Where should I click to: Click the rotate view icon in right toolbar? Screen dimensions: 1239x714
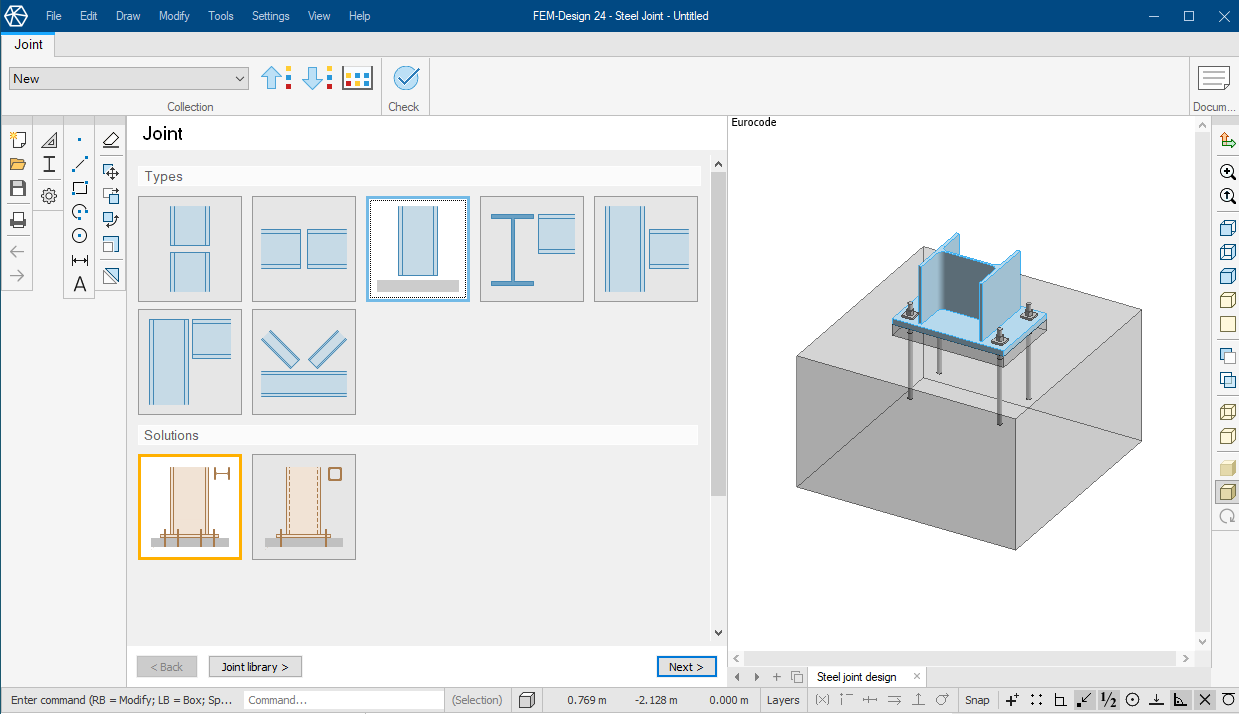(x=1227, y=516)
